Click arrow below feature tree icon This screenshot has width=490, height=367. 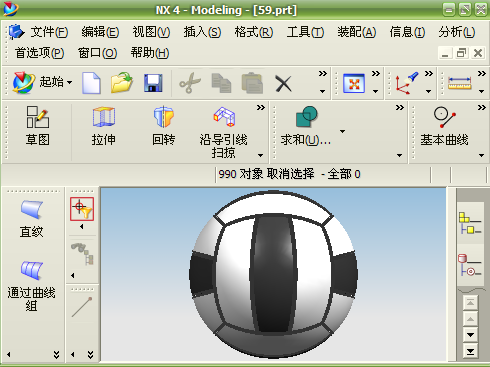[73, 276]
